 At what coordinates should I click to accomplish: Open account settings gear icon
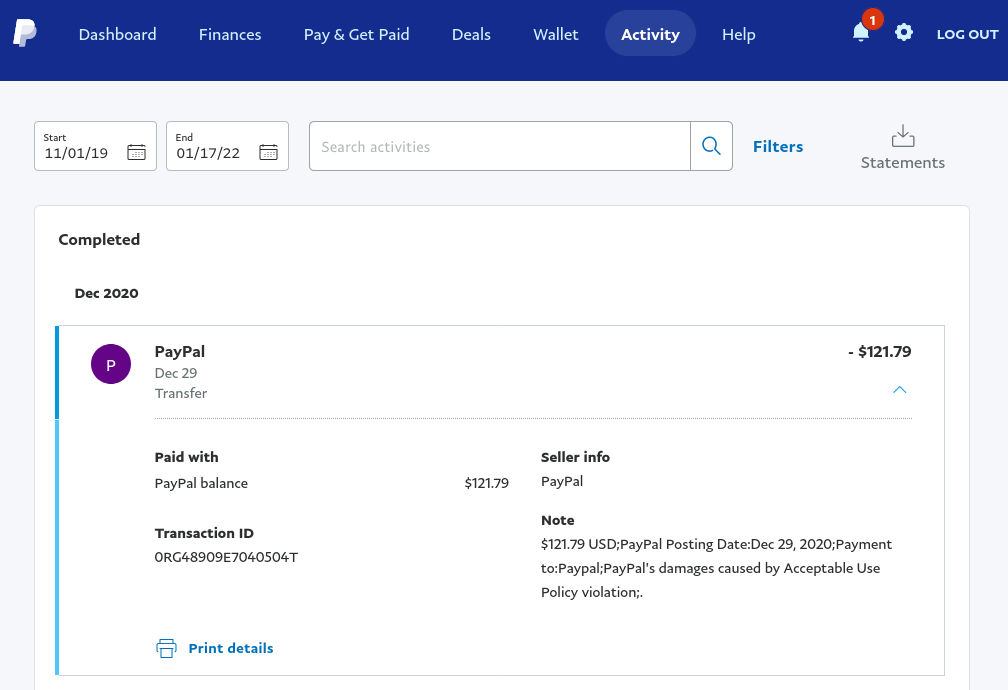pos(904,33)
